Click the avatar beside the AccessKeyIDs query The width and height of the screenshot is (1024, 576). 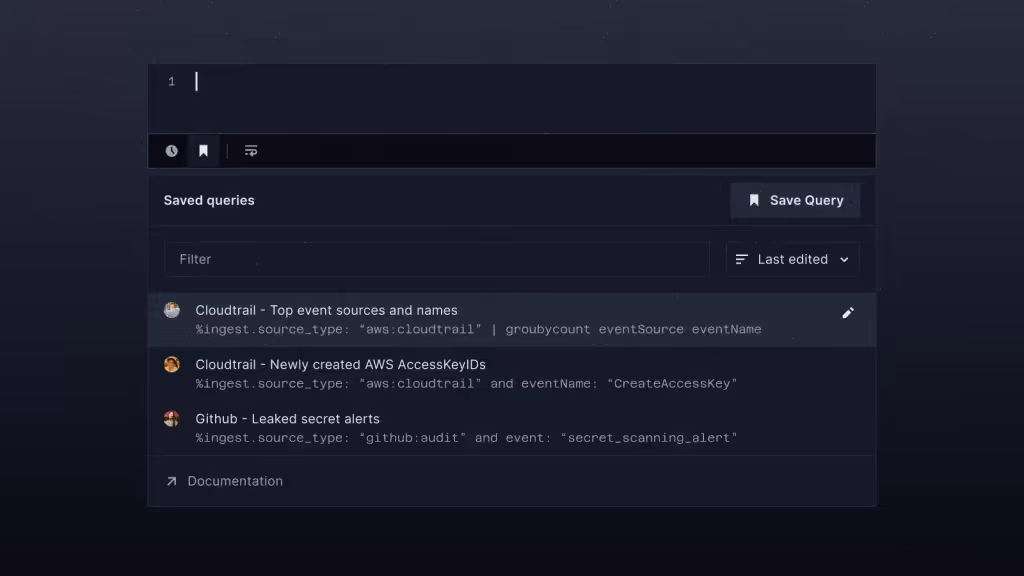coord(171,364)
